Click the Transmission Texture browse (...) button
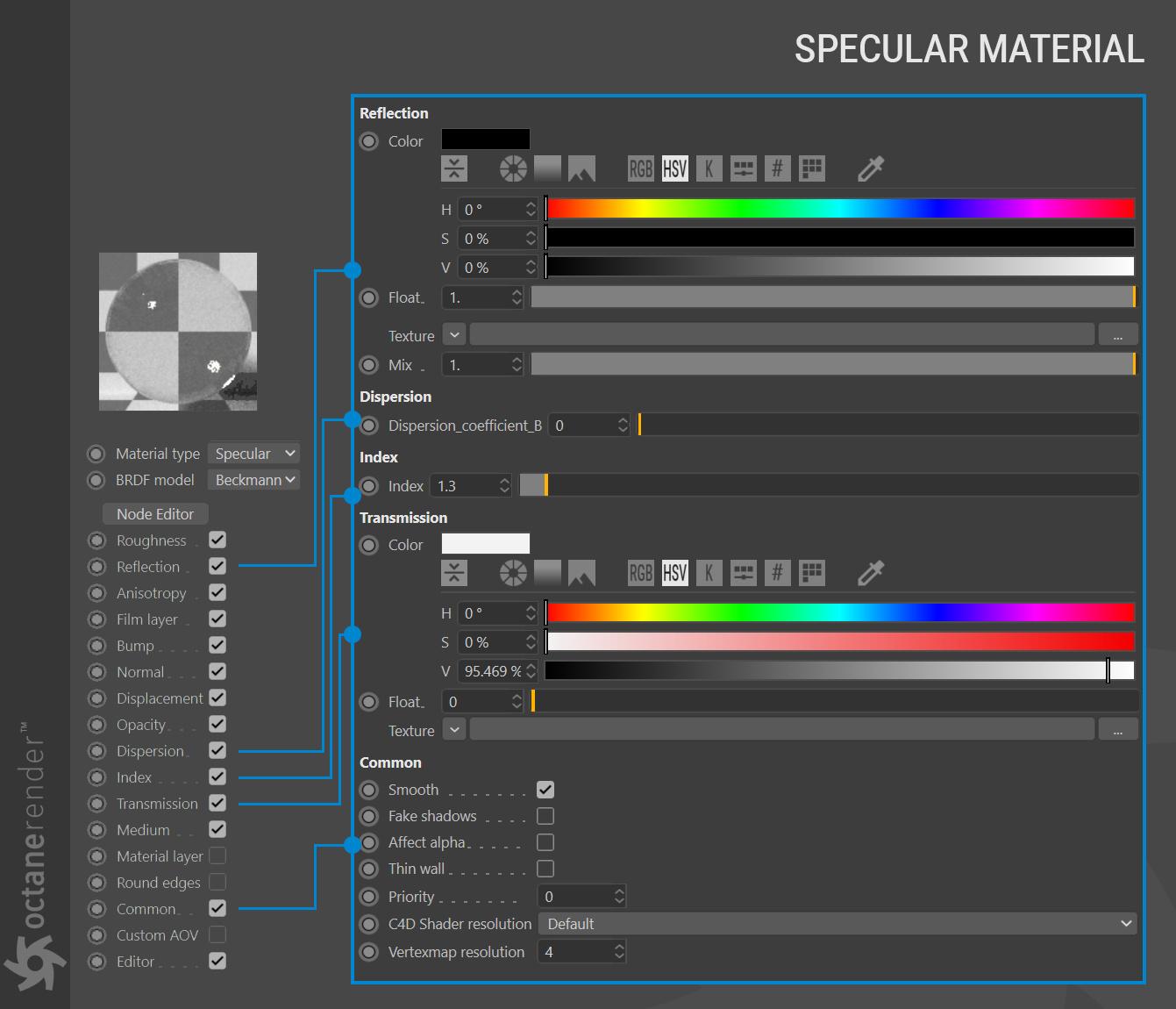This screenshot has height=1009, width=1176. [1117, 730]
